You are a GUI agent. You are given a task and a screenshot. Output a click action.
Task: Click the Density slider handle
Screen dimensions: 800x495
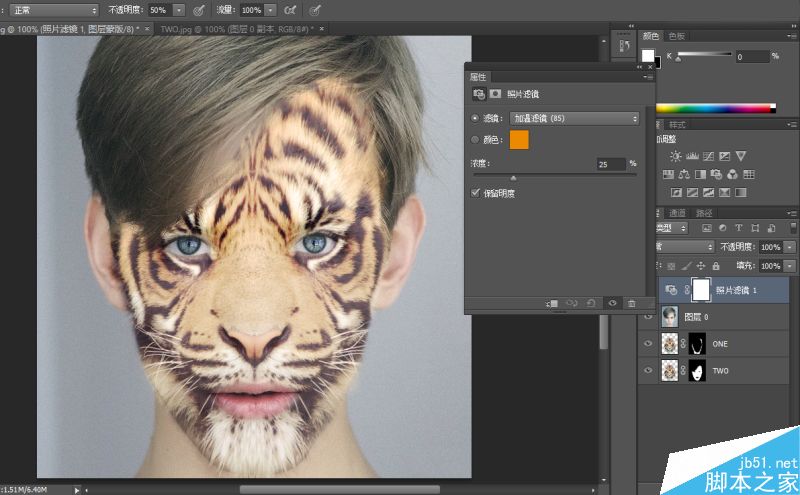click(513, 178)
